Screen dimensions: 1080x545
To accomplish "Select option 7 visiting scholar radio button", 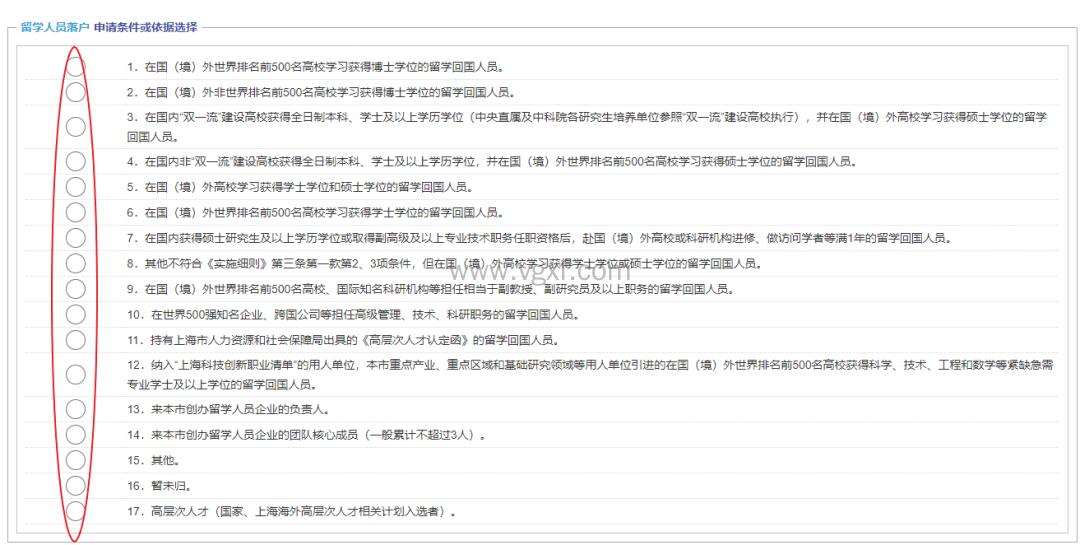I will pyautogui.click(x=75, y=238).
